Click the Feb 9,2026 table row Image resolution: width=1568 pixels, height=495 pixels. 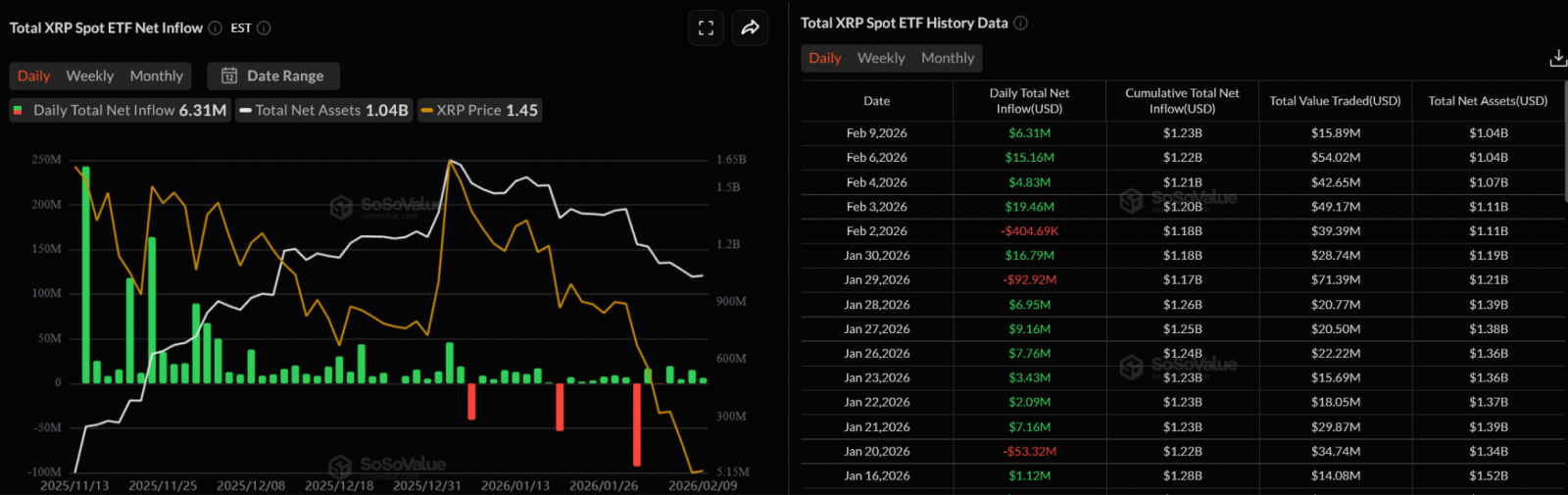(1182, 133)
